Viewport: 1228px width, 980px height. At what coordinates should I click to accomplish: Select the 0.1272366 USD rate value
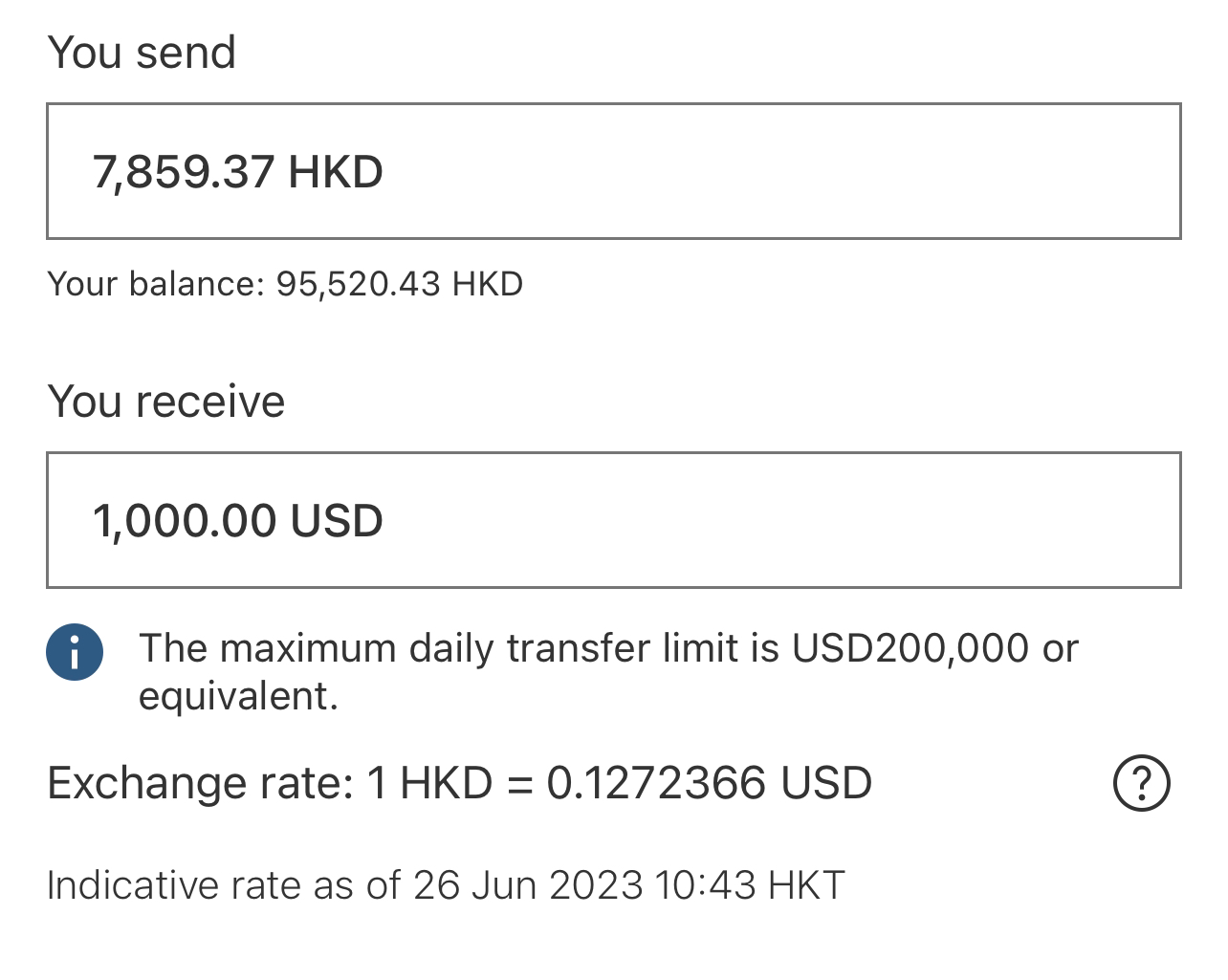(x=709, y=783)
